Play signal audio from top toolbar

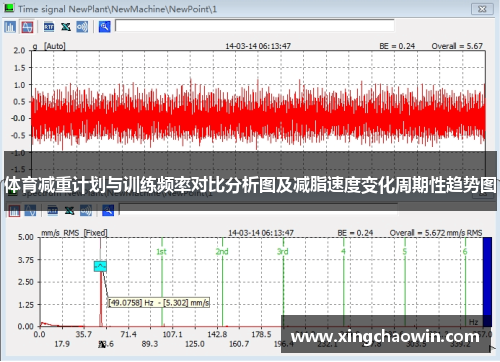coord(82,27)
